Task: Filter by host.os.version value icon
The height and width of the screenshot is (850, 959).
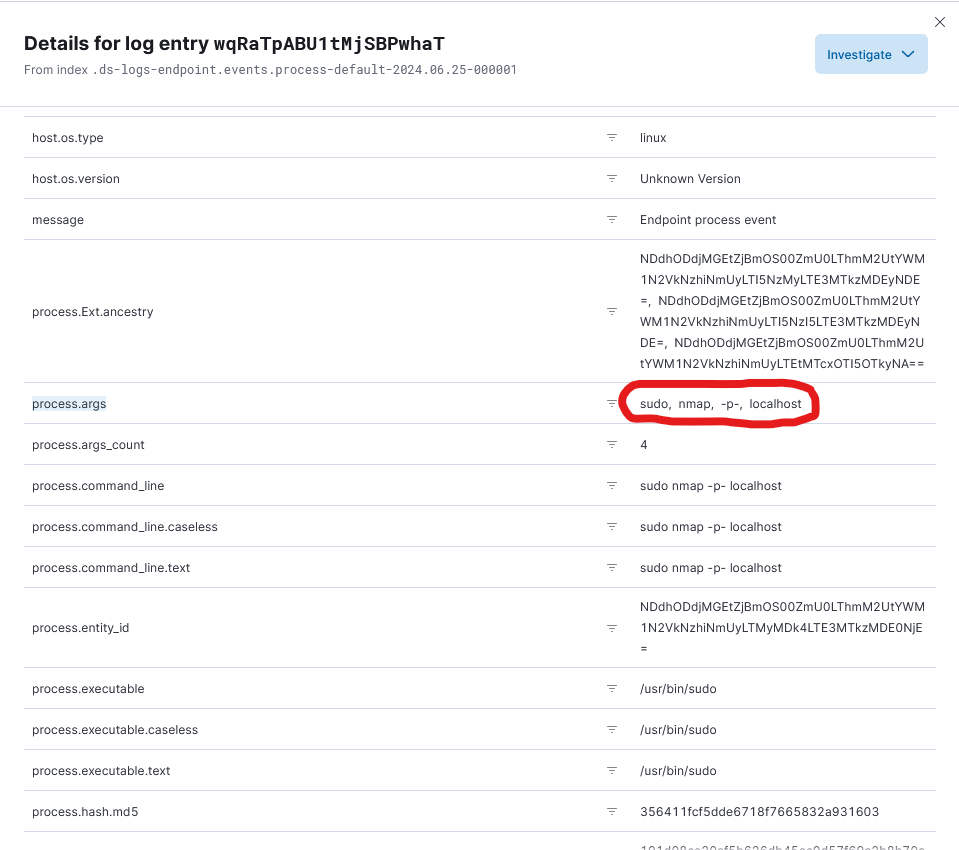Action: (x=612, y=179)
